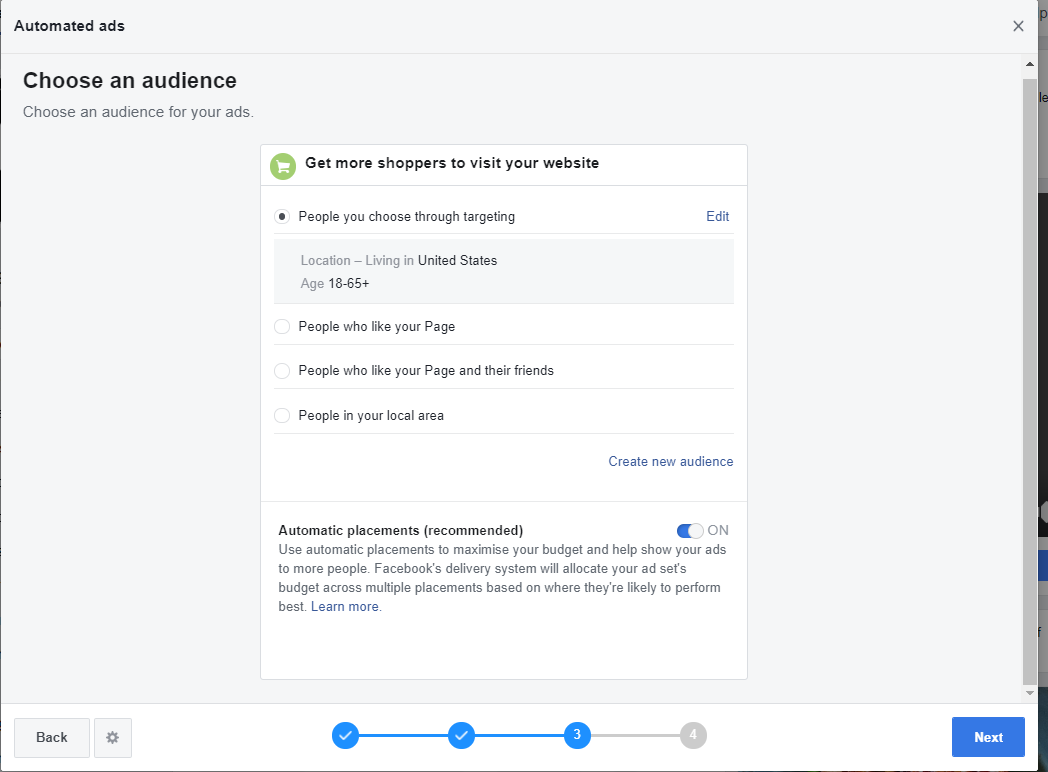Choose People who like your Page and their friends

pyautogui.click(x=282, y=371)
